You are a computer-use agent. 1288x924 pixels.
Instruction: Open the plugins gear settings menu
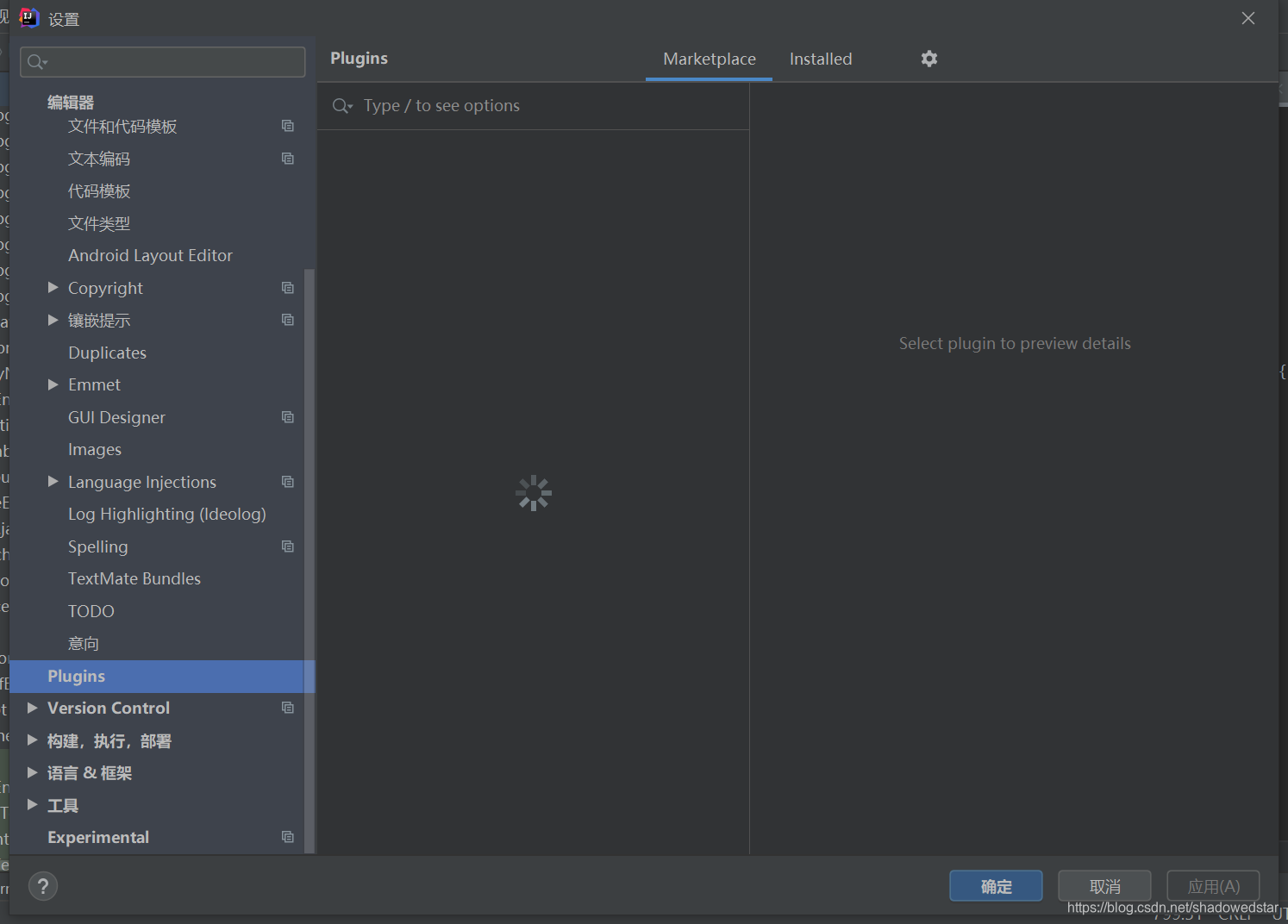(928, 59)
